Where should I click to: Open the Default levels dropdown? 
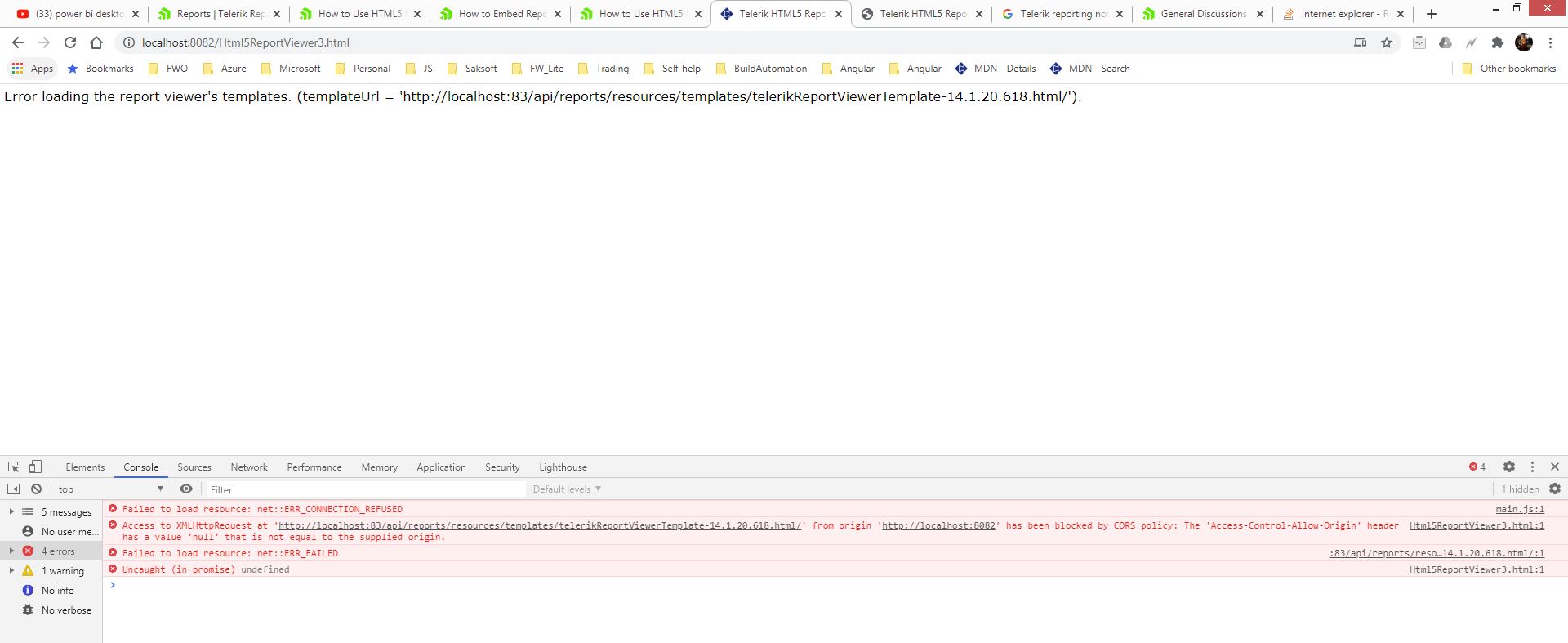click(x=567, y=489)
